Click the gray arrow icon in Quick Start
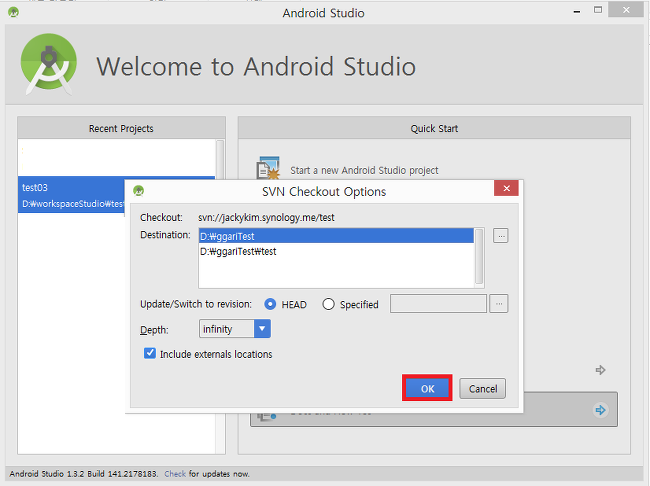Screen dimensions: 650x486 (x=600, y=369)
